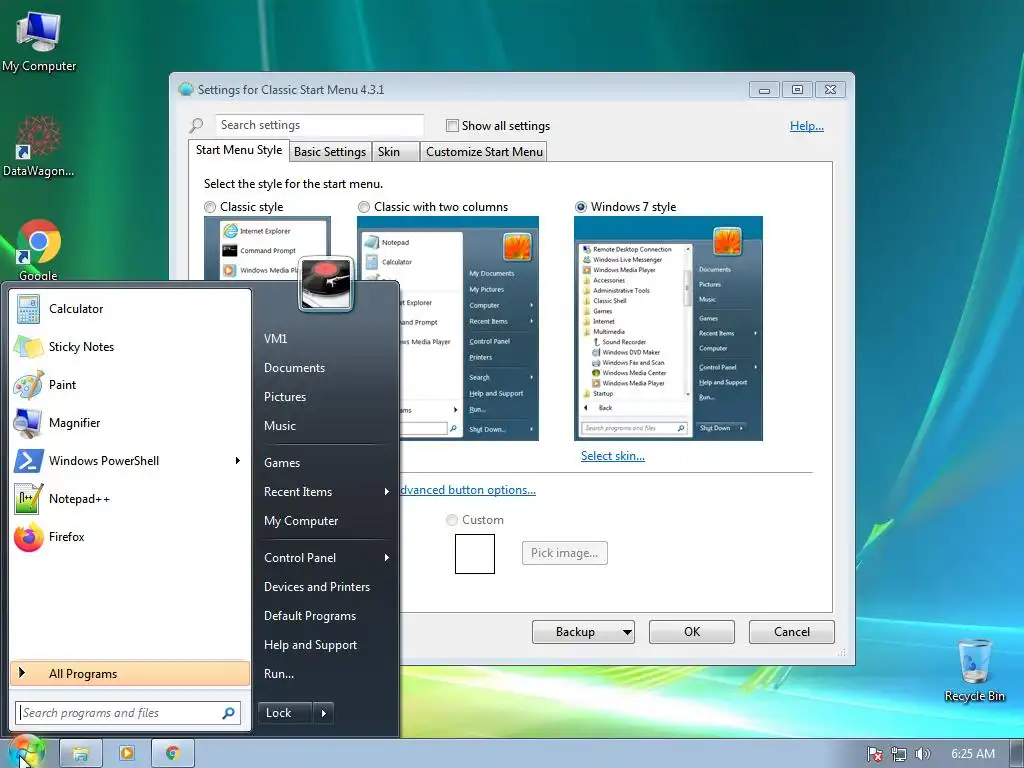Click the volume speaker tray icon

click(922, 754)
